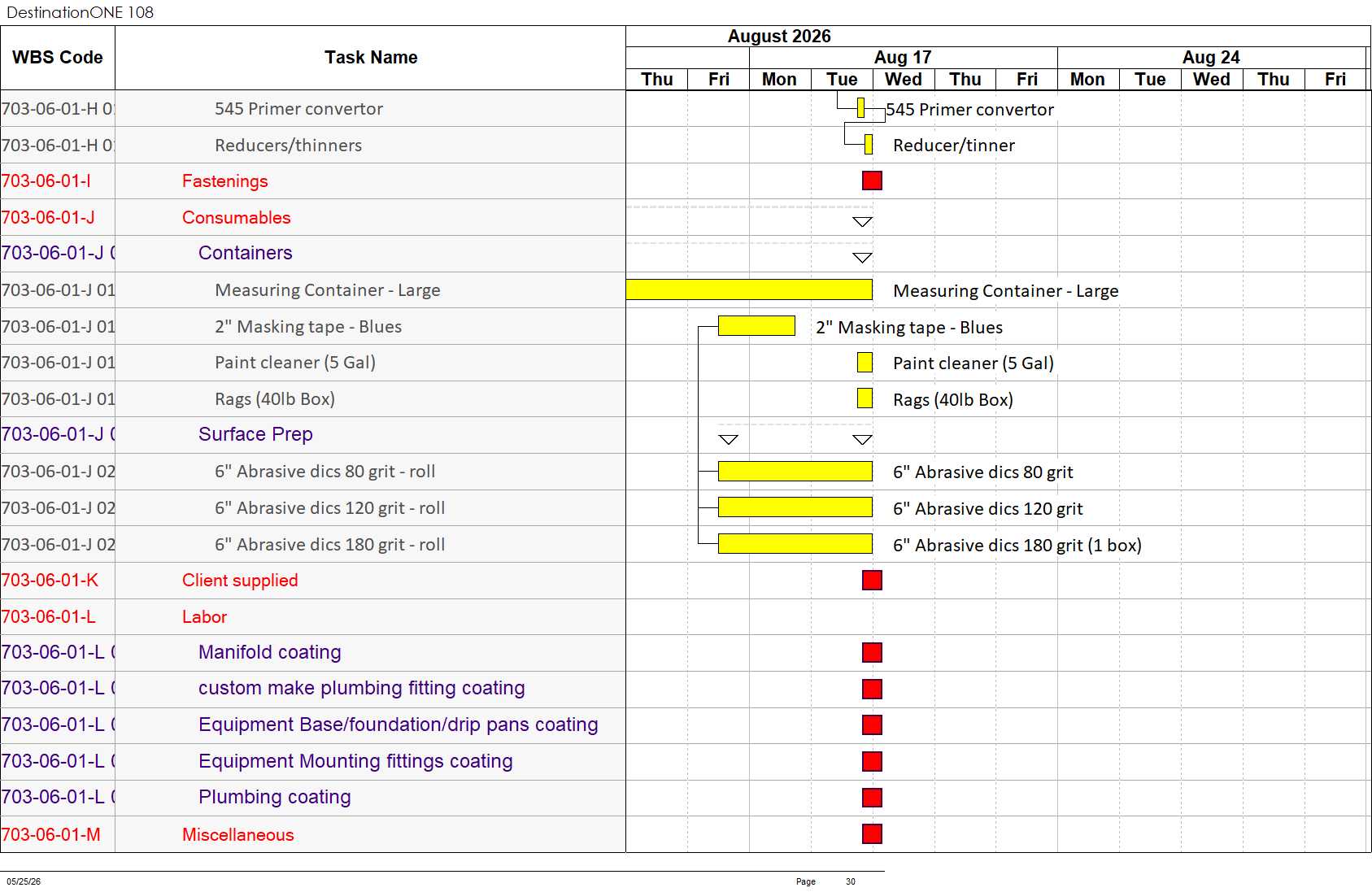1372x892 pixels.
Task: Click the Aug 24 week header
Action: [1211, 57]
